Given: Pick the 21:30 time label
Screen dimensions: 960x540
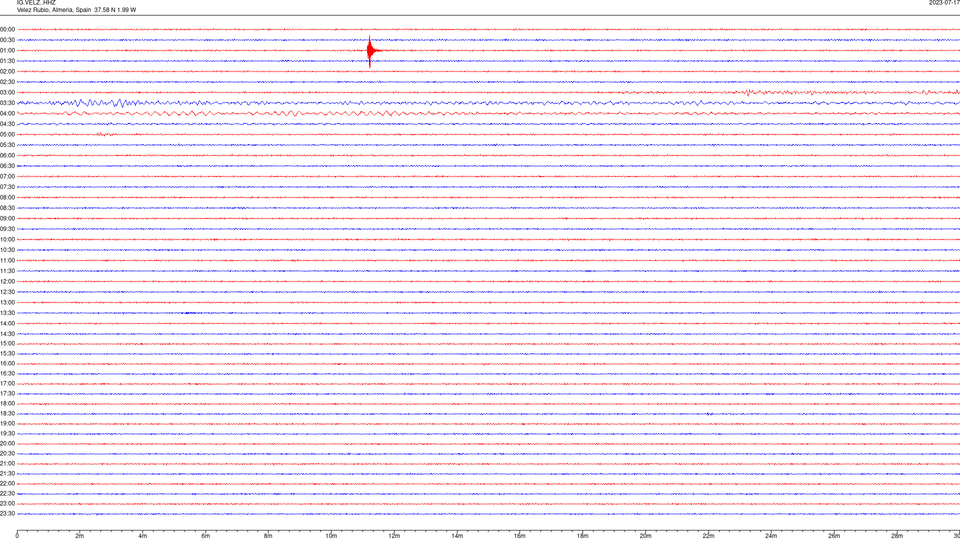Looking at the screenshot, I should pos(7,474).
